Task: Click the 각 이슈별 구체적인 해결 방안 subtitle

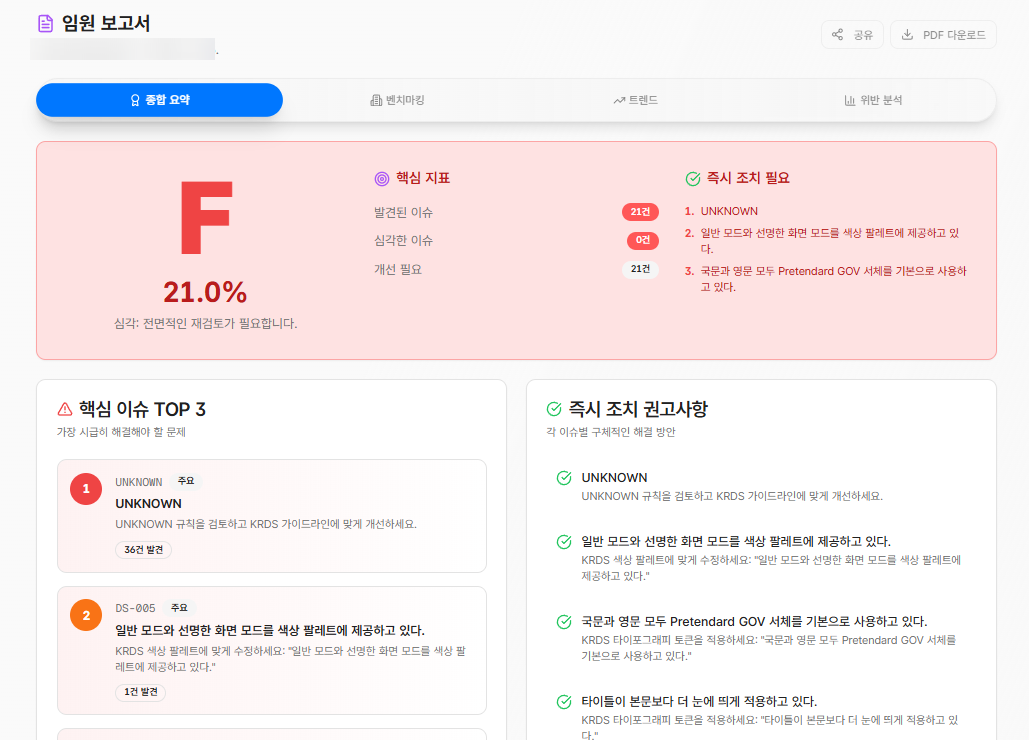Action: point(611,432)
